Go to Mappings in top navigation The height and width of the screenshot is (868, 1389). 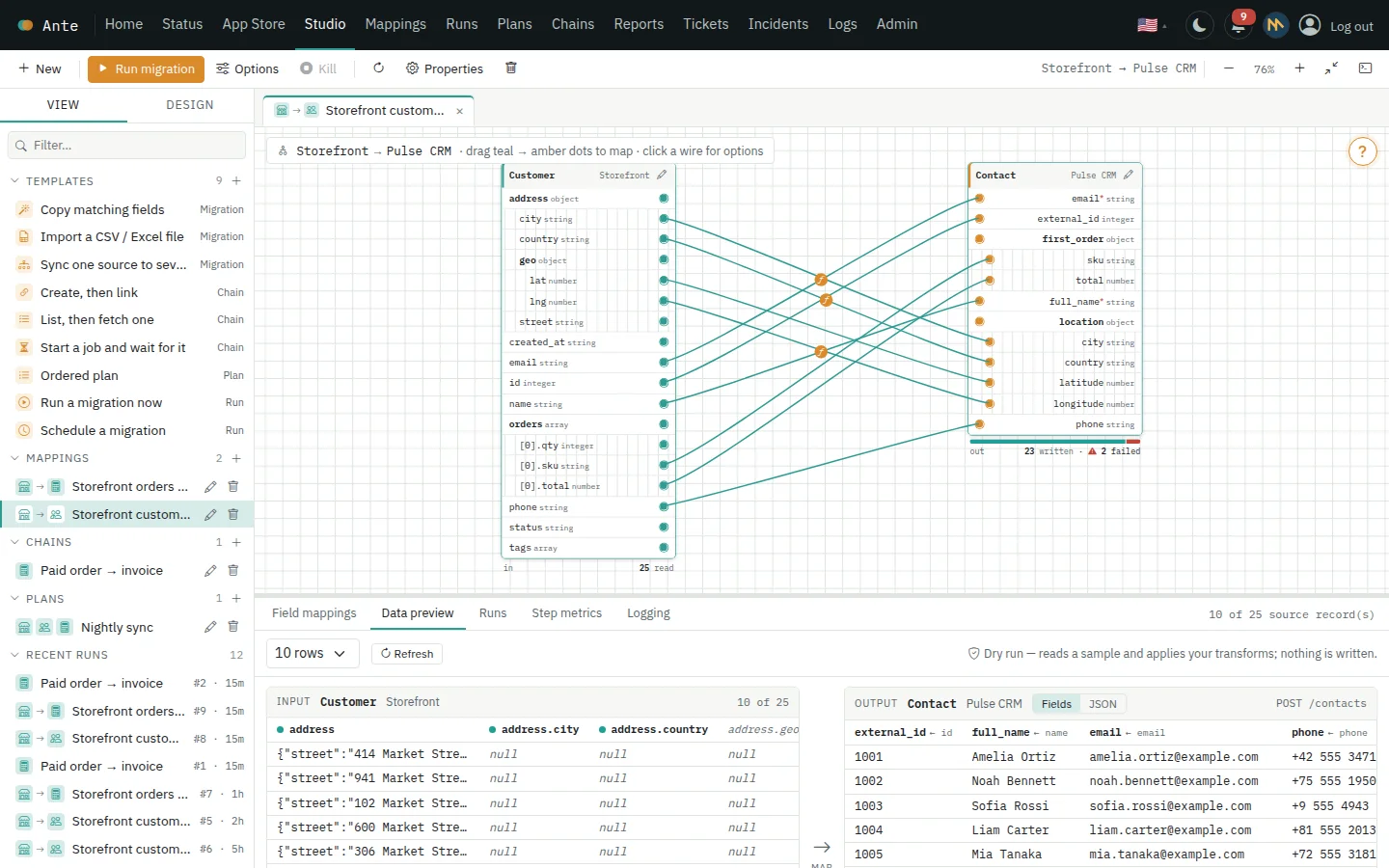[x=395, y=24]
